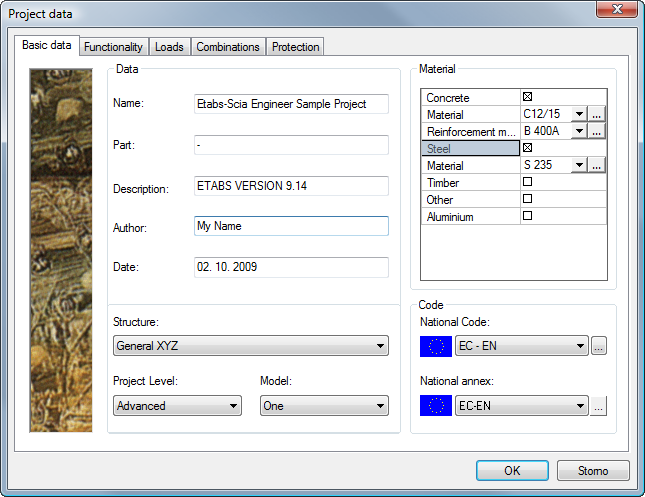This screenshot has width=645, height=497.
Task: Click the ellipsis button beside National annex
Action: (x=599, y=406)
